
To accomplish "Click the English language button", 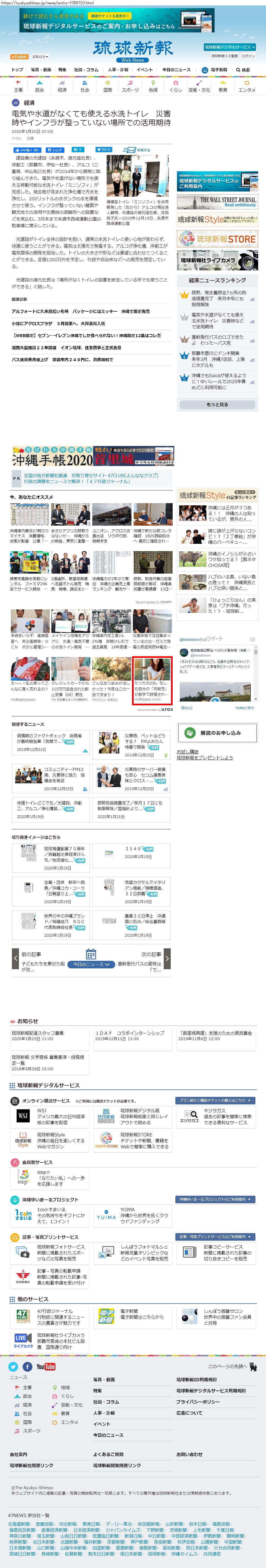I will (x=19, y=57).
